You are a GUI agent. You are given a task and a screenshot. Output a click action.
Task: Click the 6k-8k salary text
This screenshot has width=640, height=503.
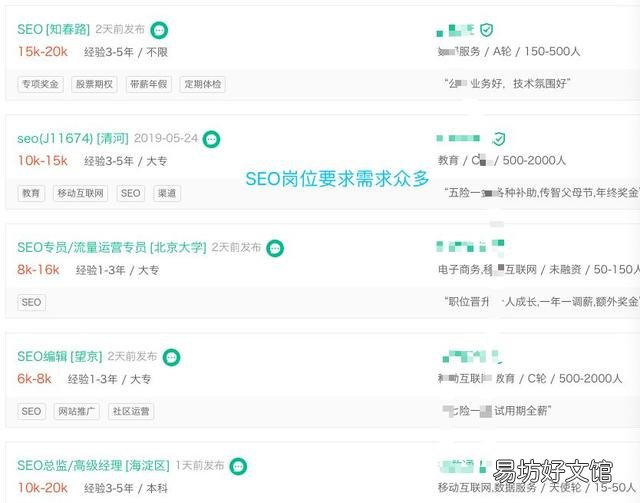coord(34,378)
